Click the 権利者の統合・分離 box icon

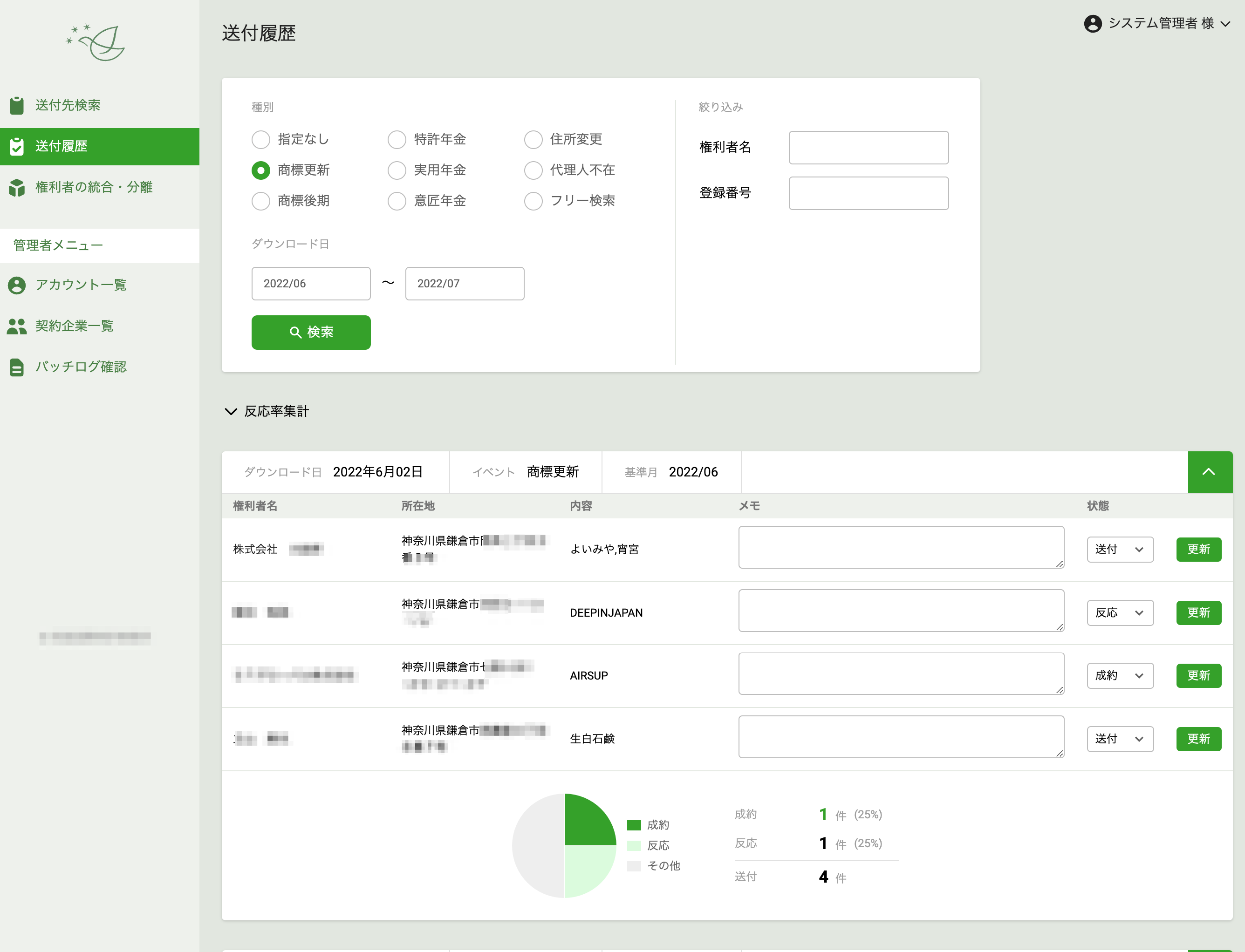[17, 188]
